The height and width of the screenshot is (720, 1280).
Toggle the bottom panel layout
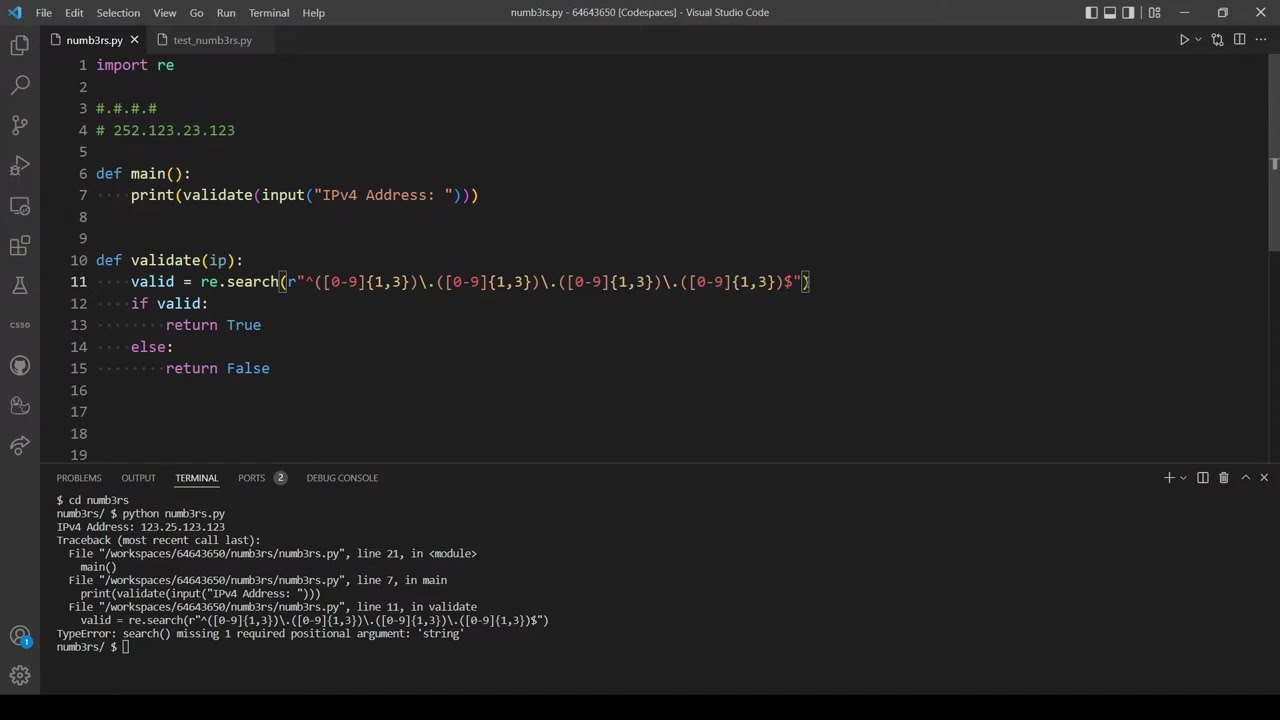coord(1110,13)
